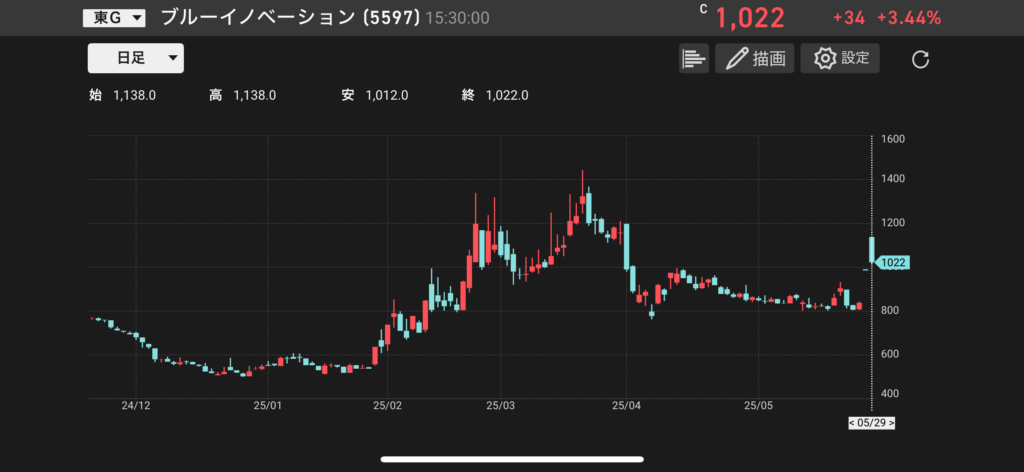Viewport: 1024px width, 472px height.
Task: Click the +34 price change
Action: tap(848, 18)
